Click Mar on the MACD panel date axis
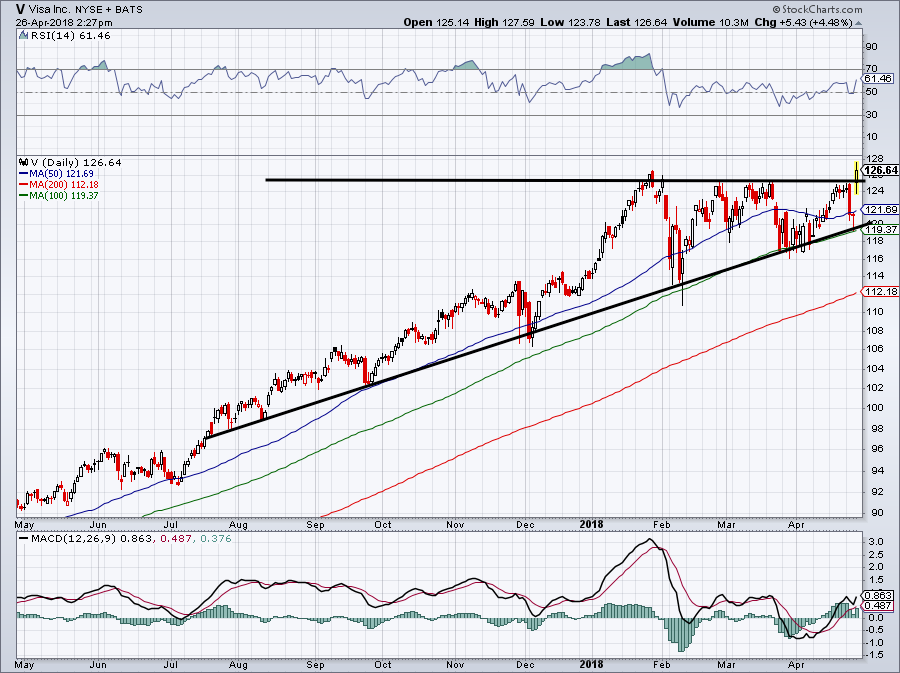The width and height of the screenshot is (900, 673). point(727,664)
